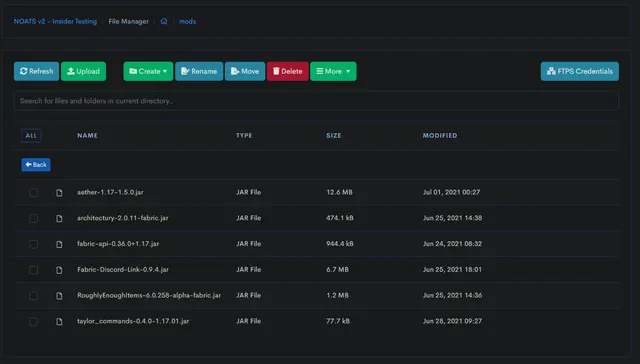Click file icon beside Fabric-Discord-Link-0.9.4.jar

pos(59,270)
